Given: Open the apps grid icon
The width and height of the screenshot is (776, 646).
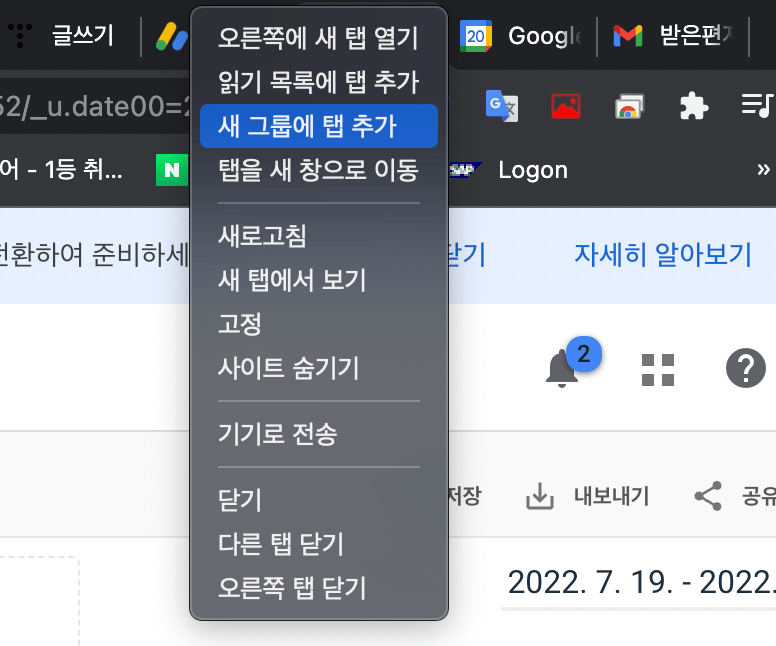Looking at the screenshot, I should [x=658, y=370].
